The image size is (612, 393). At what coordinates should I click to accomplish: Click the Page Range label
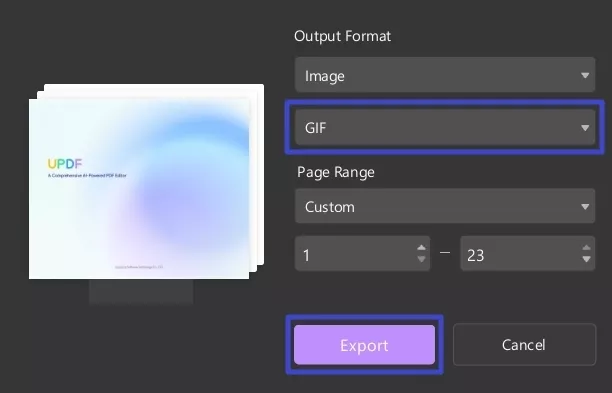(336, 172)
